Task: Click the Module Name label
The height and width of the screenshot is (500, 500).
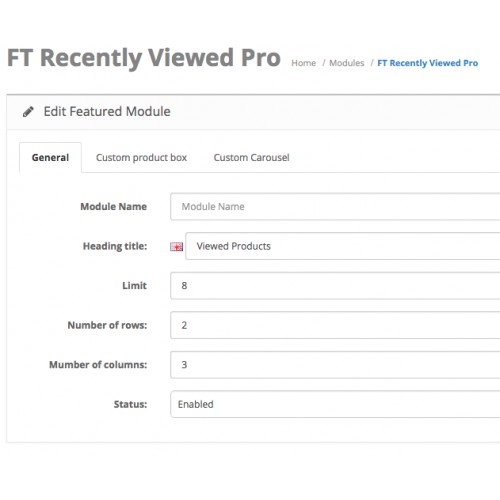Action: point(114,206)
